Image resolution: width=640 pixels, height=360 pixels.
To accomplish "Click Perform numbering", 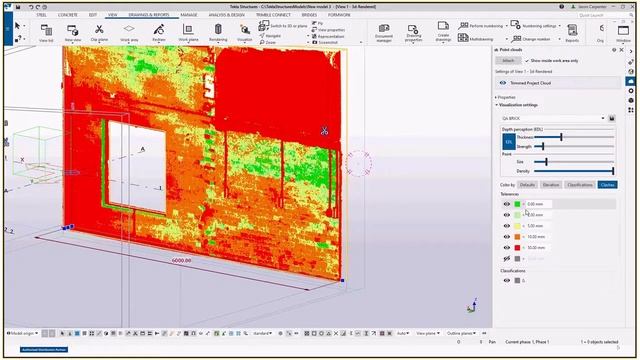I will click(481, 26).
